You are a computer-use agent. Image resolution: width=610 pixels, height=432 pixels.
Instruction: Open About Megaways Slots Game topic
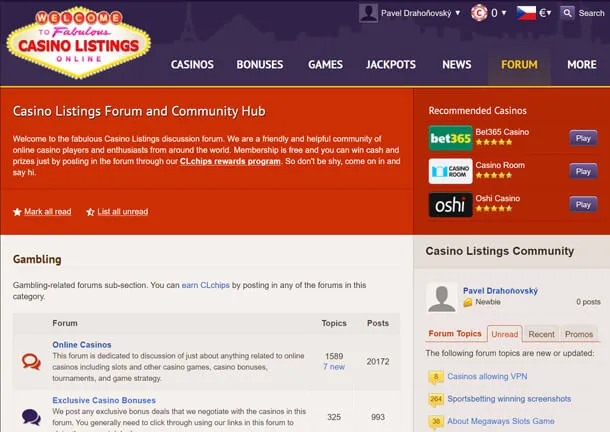point(501,421)
